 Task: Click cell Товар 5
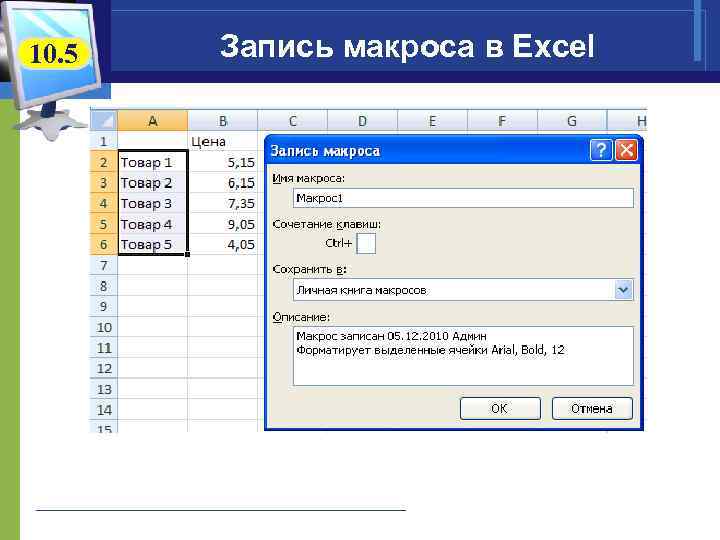pos(153,245)
